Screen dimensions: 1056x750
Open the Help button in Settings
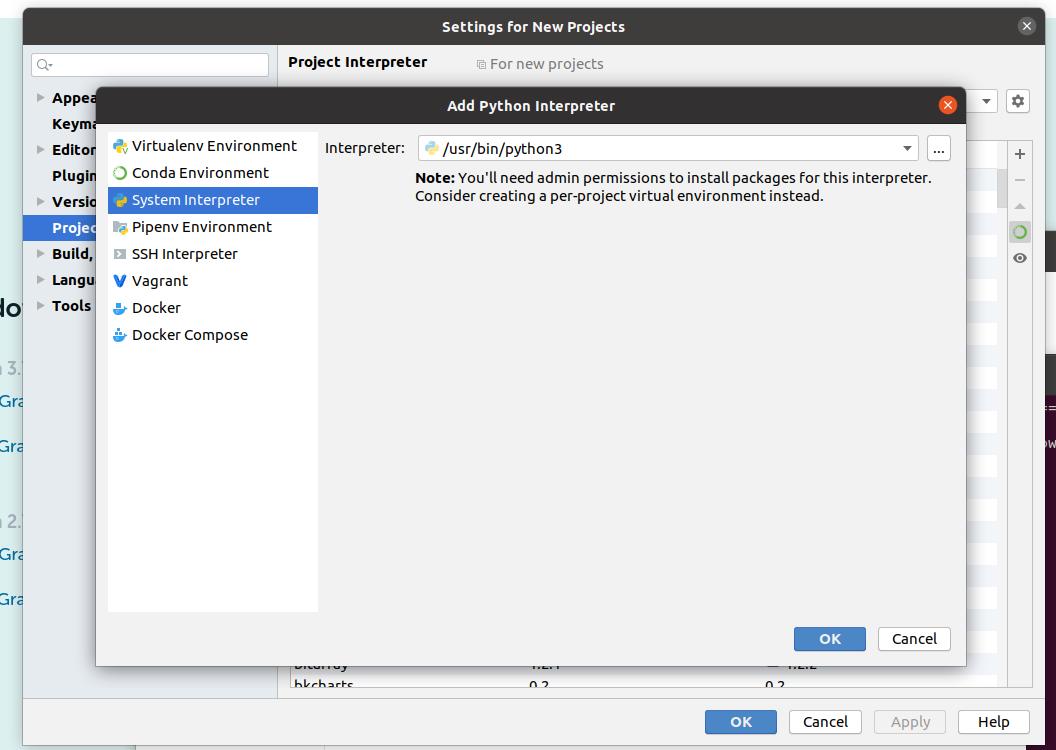993,722
